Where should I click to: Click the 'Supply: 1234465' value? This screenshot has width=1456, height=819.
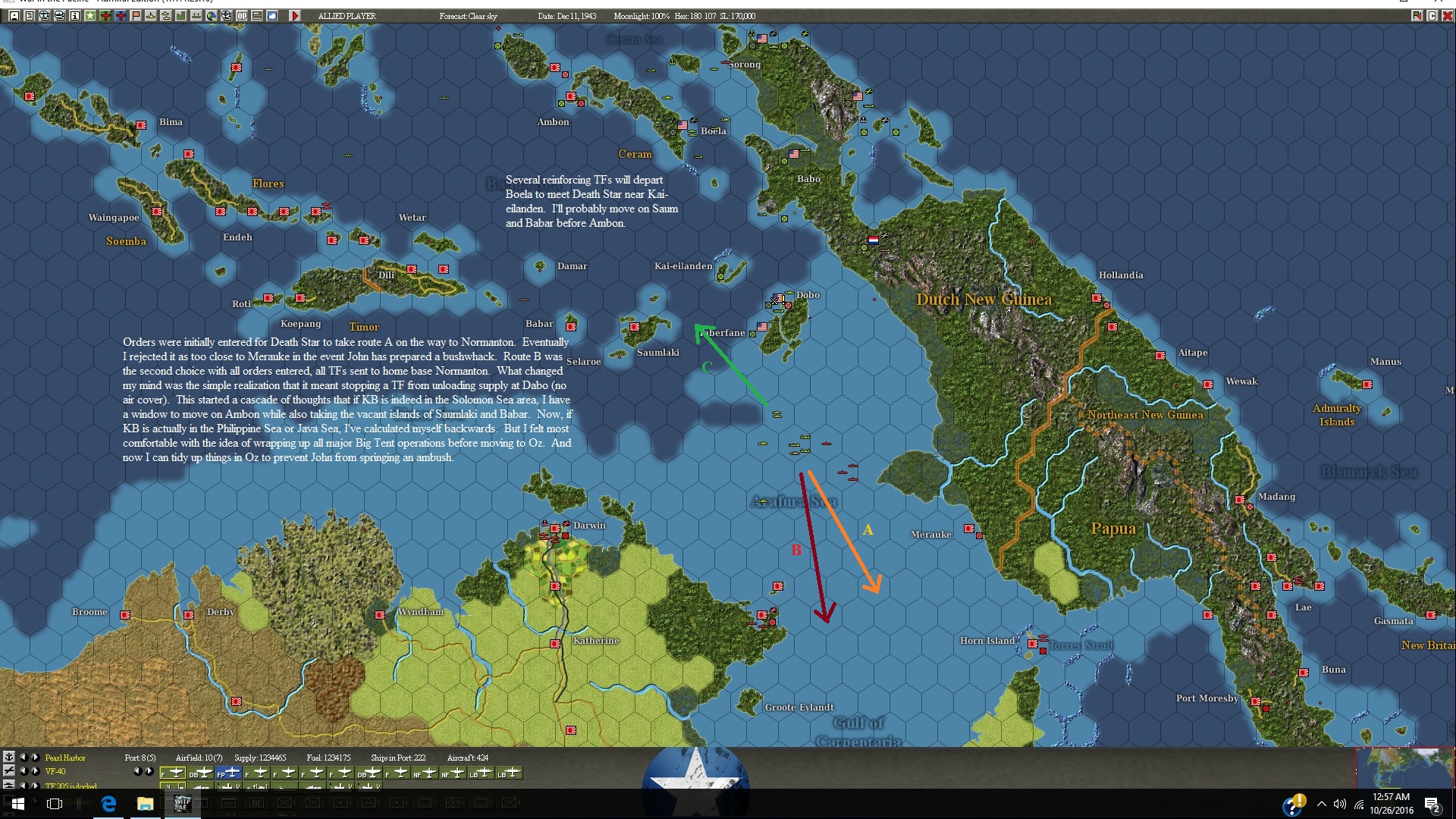(260, 758)
